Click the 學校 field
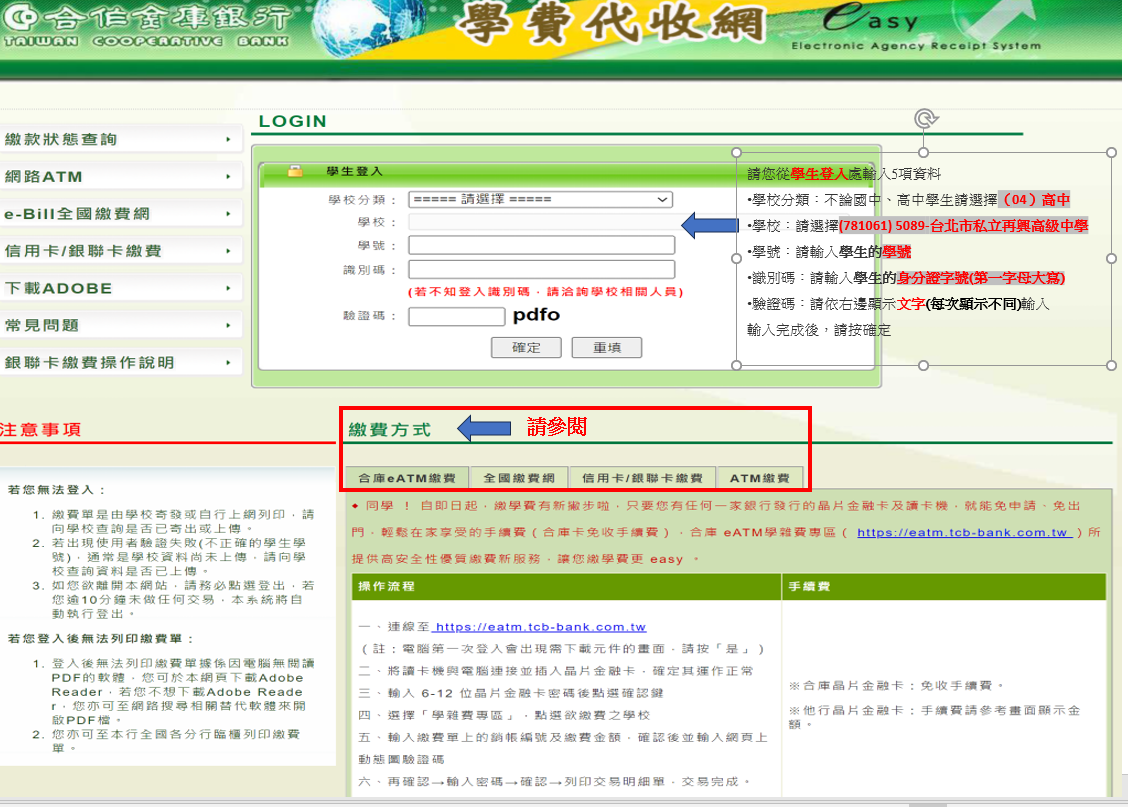This screenshot has height=807, width=1128. pos(541,222)
